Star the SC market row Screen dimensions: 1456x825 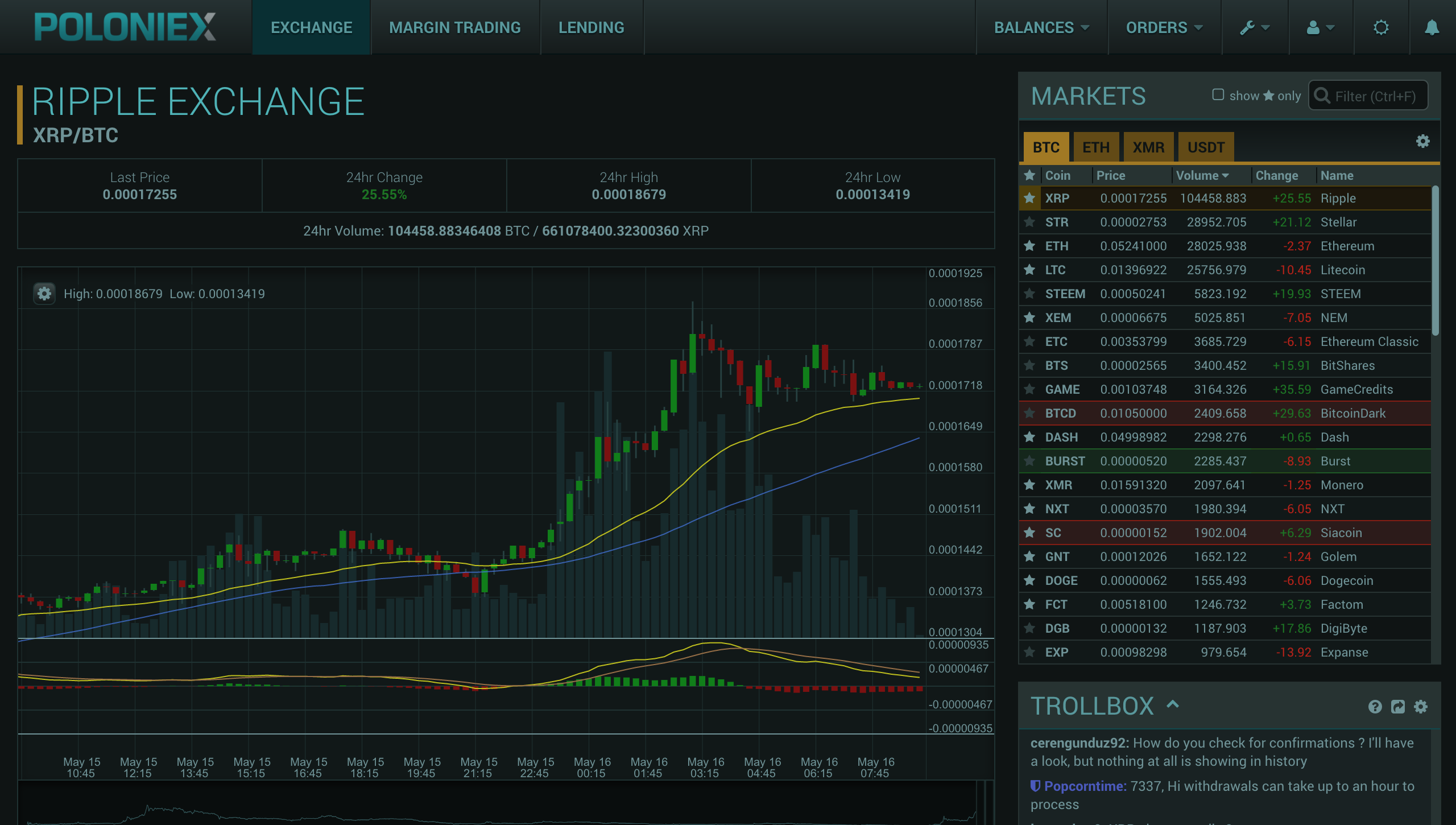coord(1029,533)
